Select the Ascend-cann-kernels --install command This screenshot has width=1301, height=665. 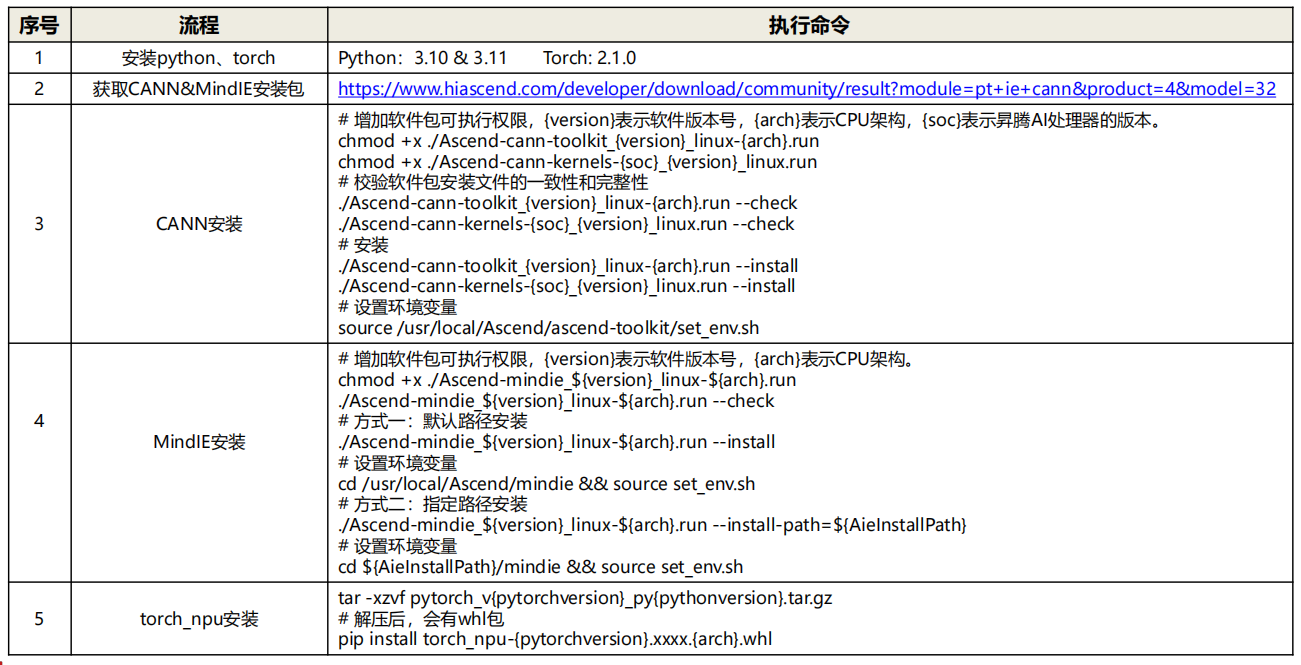(x=567, y=286)
